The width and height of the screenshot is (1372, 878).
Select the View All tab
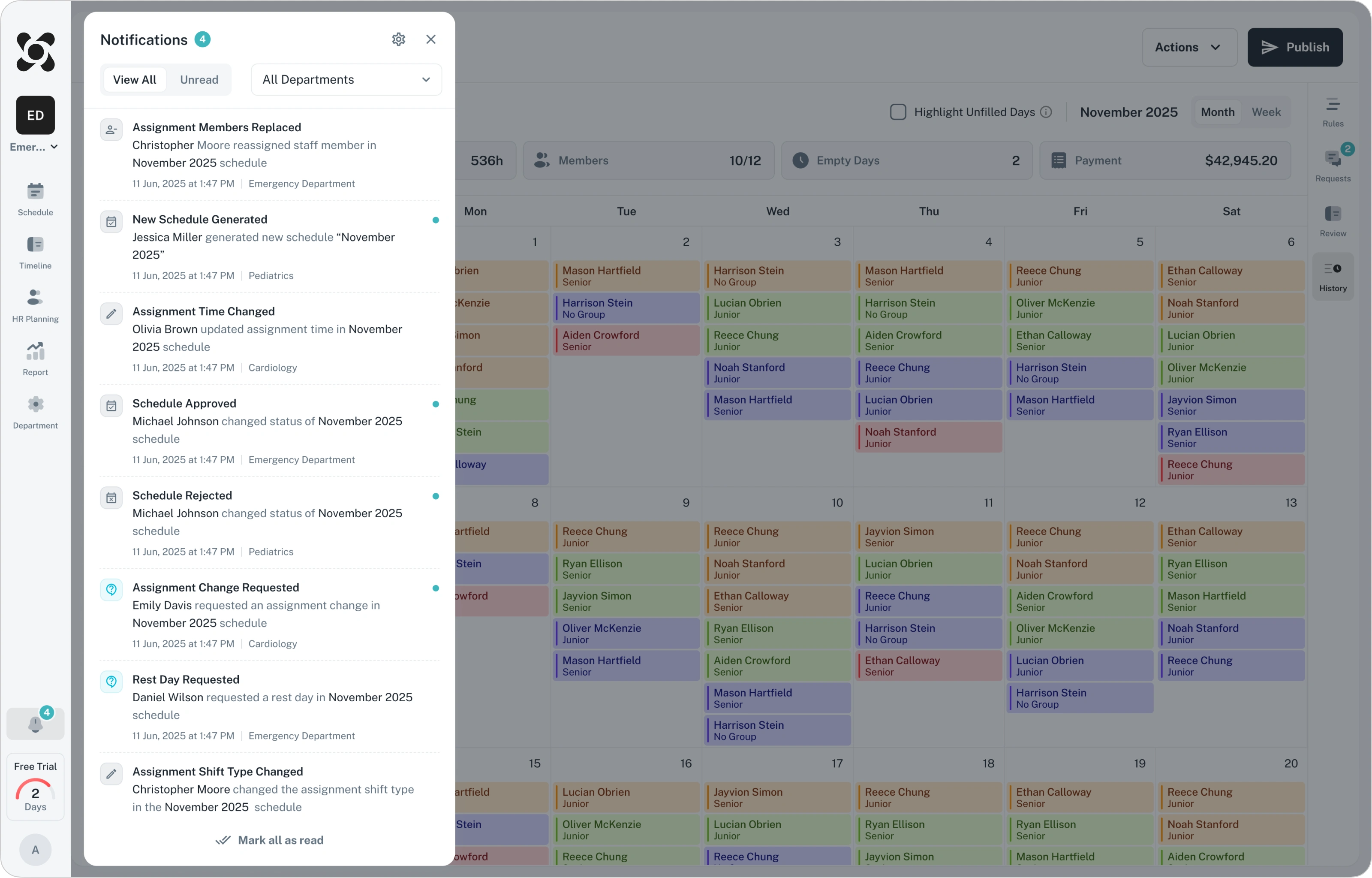[x=135, y=80]
